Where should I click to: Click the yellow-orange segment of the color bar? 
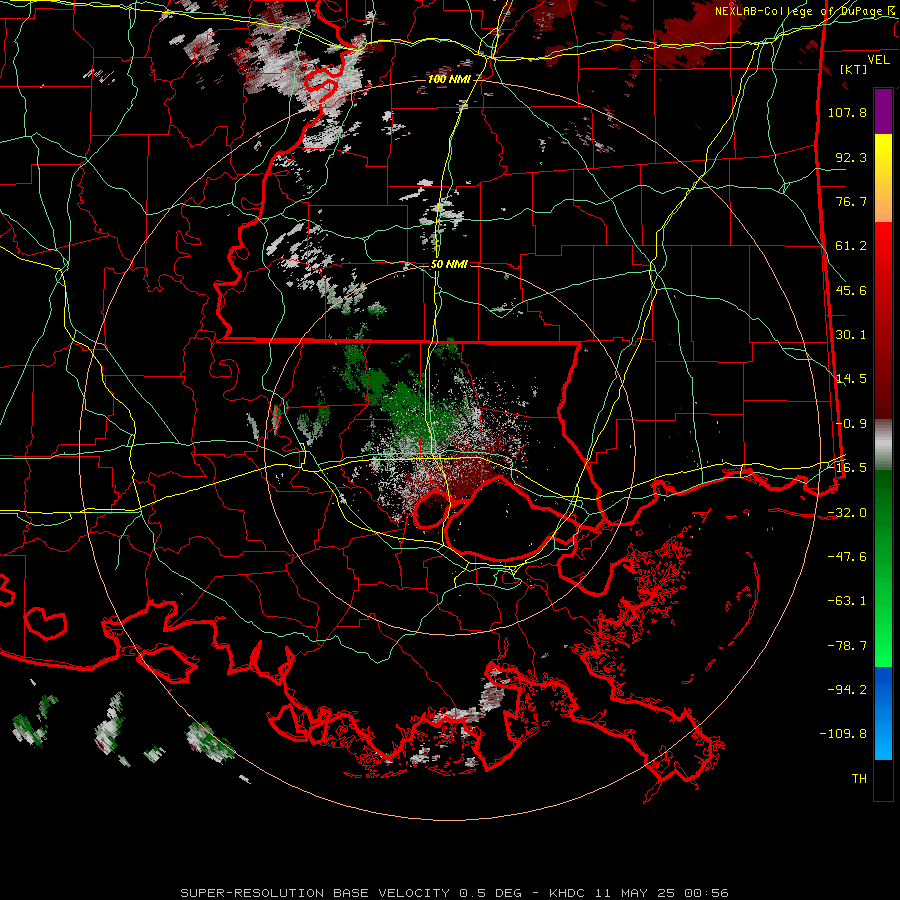(x=883, y=178)
